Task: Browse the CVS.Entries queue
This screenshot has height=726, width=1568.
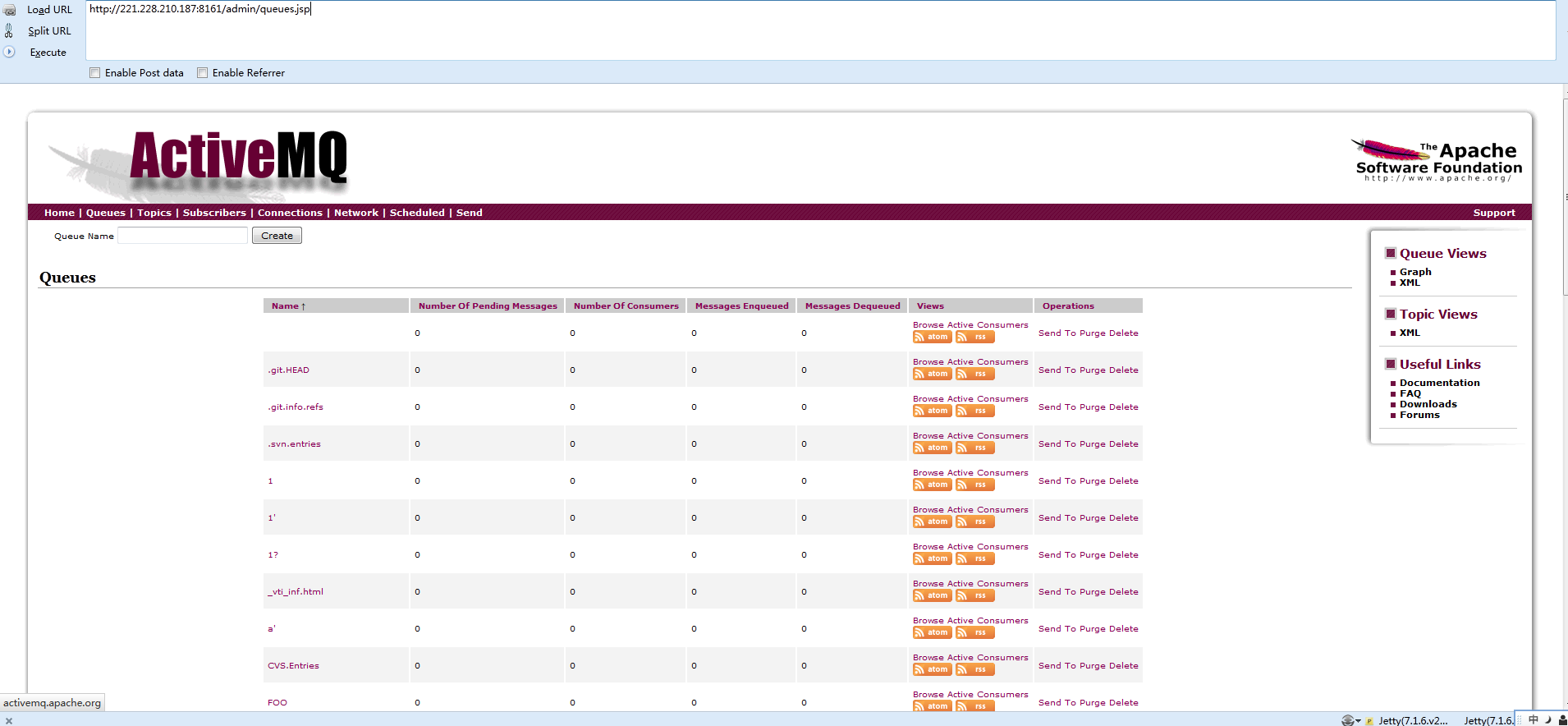Action: pos(928,658)
